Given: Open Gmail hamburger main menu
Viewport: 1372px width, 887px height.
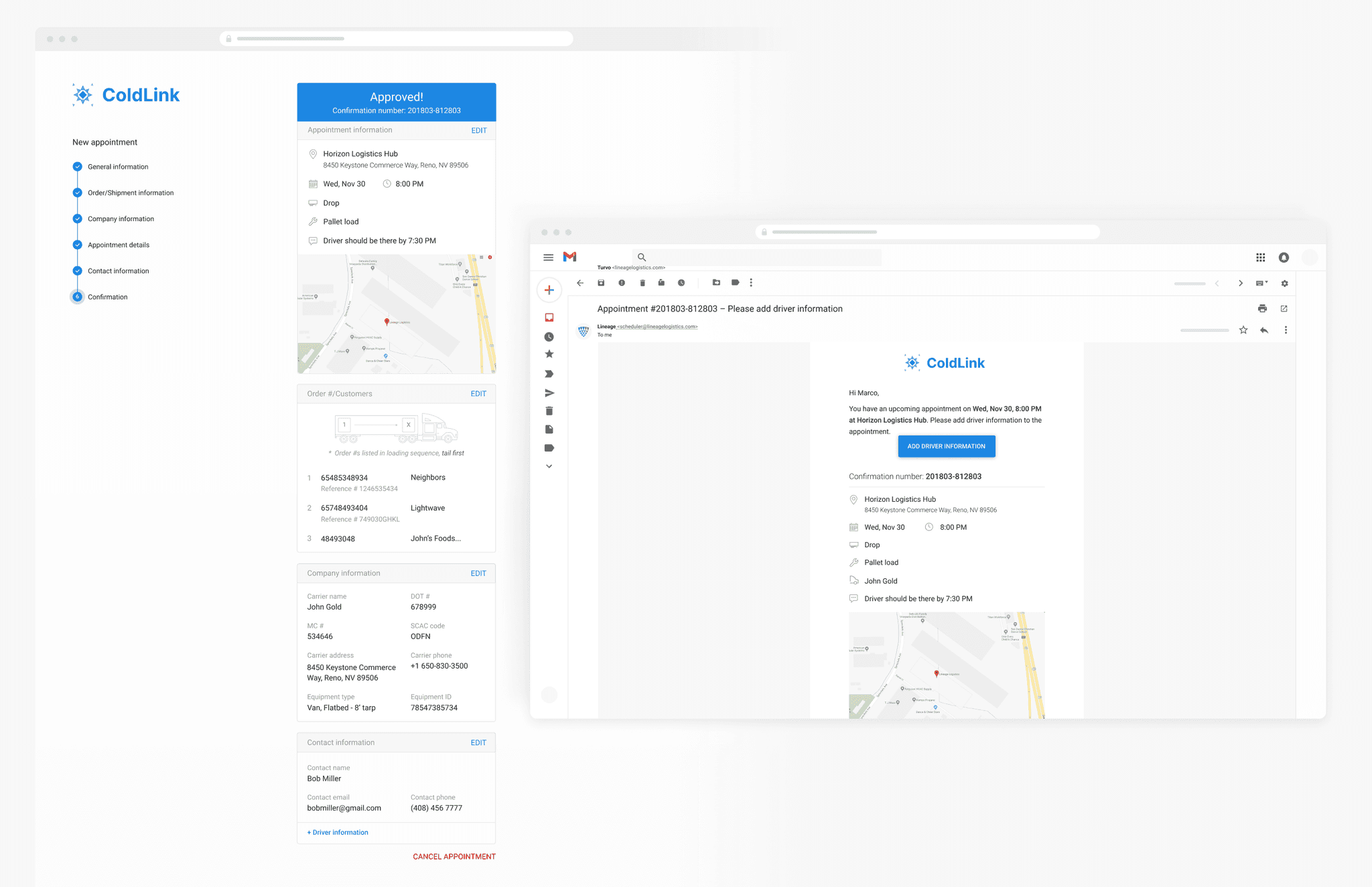Looking at the screenshot, I should coord(548,257).
